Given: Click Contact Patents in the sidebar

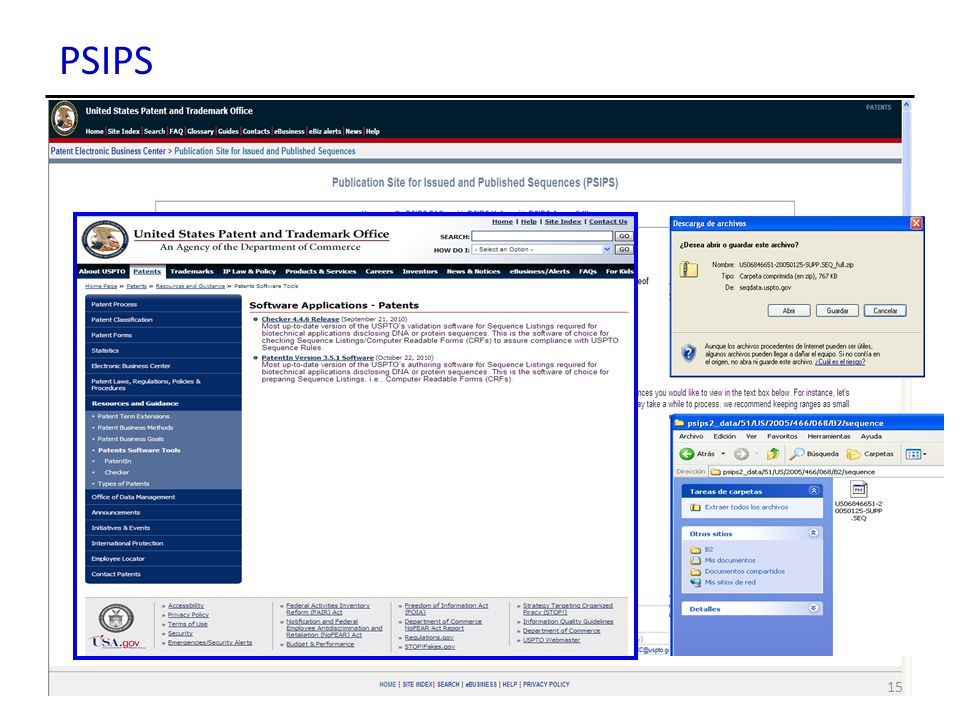Looking at the screenshot, I should click(163, 574).
